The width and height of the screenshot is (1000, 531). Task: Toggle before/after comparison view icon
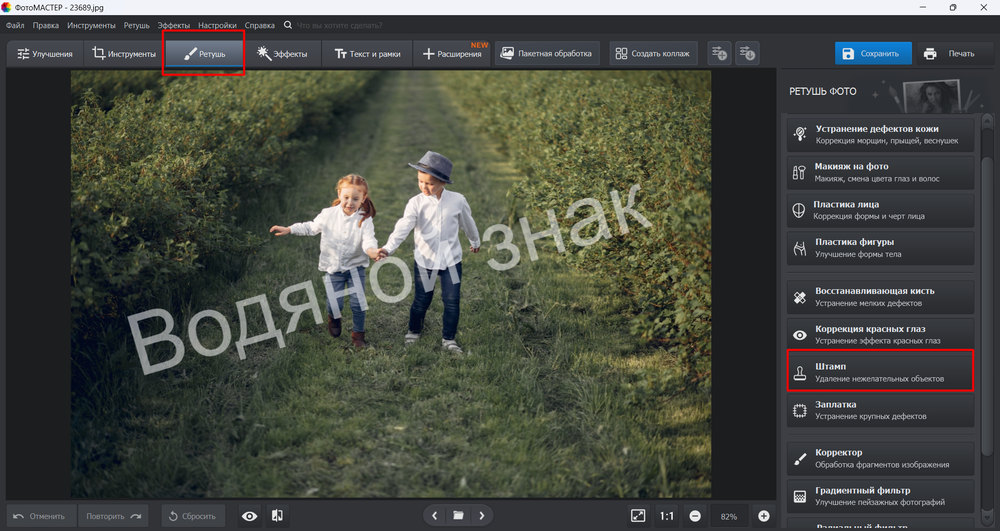277,516
